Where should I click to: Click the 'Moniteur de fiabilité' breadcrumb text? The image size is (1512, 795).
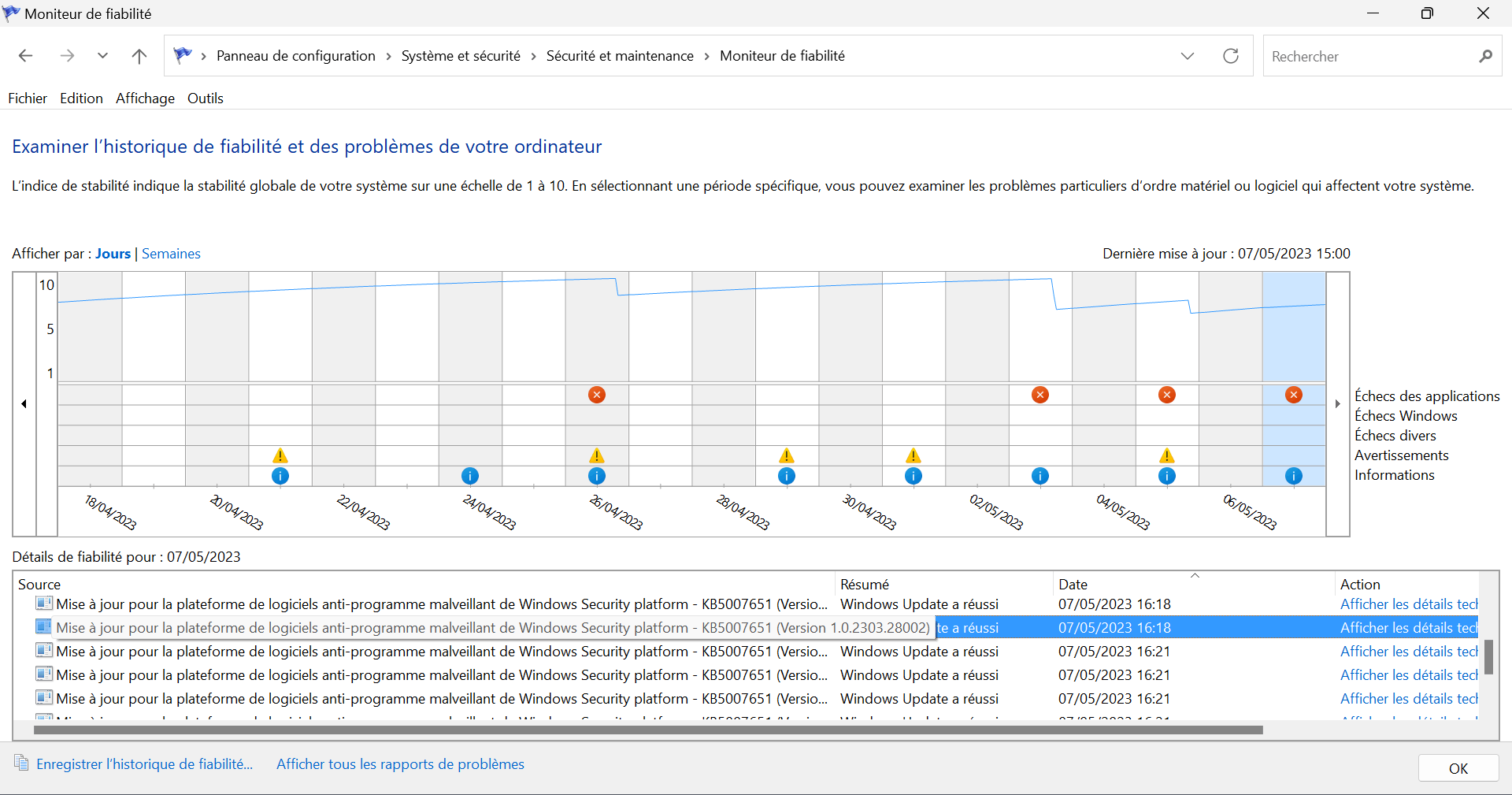782,56
